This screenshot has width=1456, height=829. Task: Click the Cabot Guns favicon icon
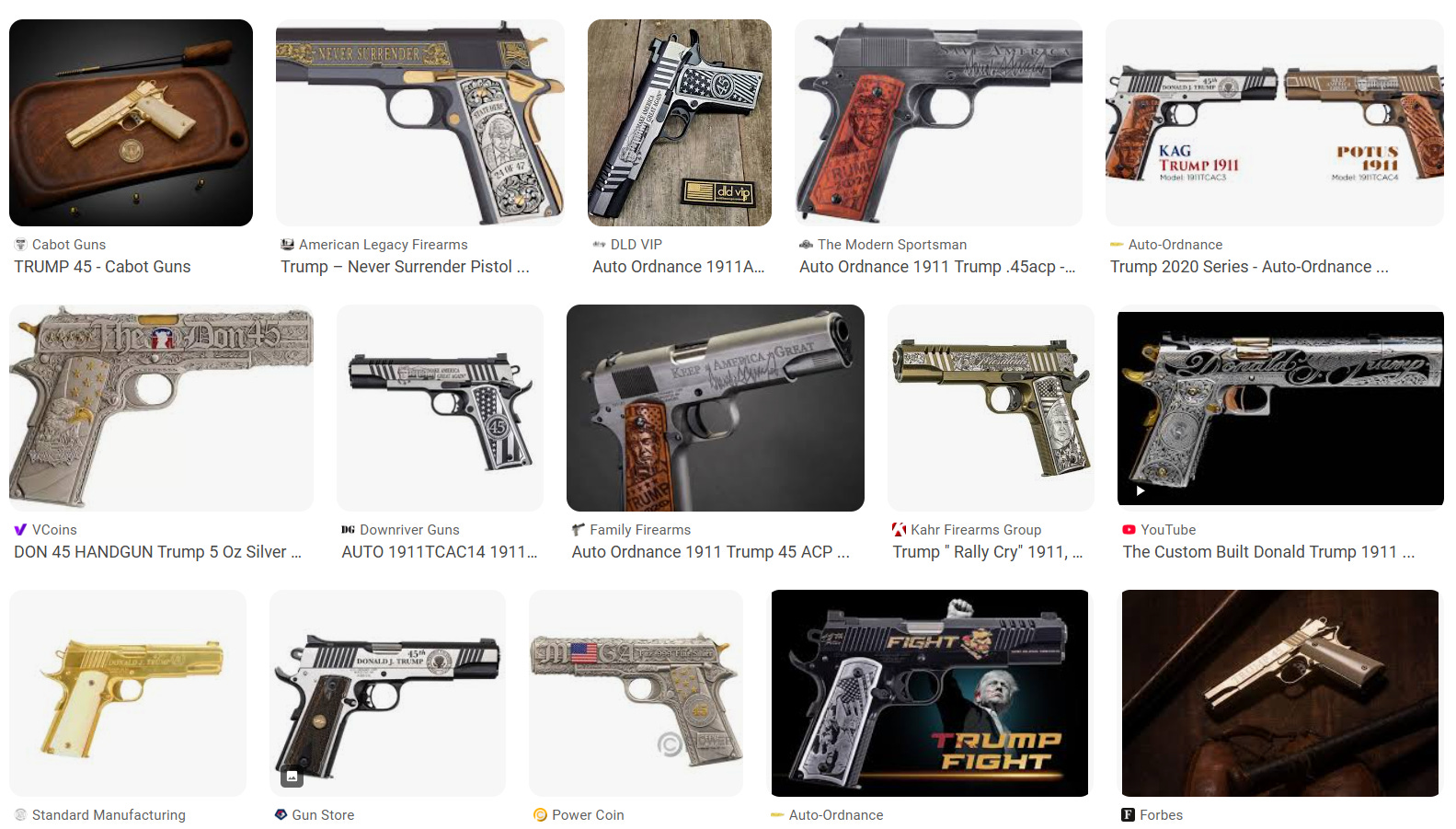click(x=20, y=245)
